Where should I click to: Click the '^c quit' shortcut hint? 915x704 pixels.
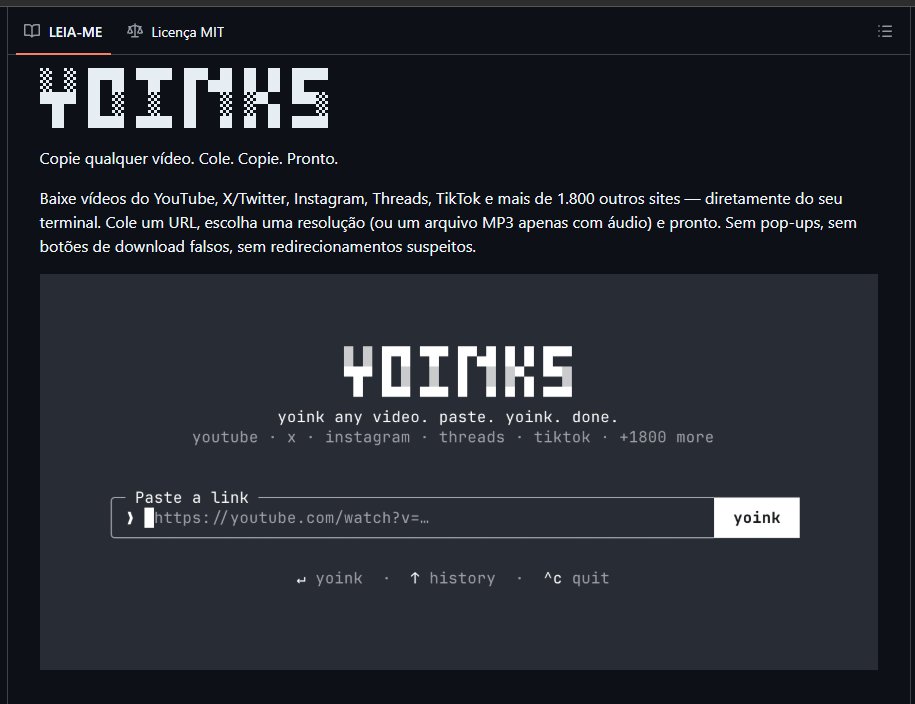pyautogui.click(x=577, y=578)
